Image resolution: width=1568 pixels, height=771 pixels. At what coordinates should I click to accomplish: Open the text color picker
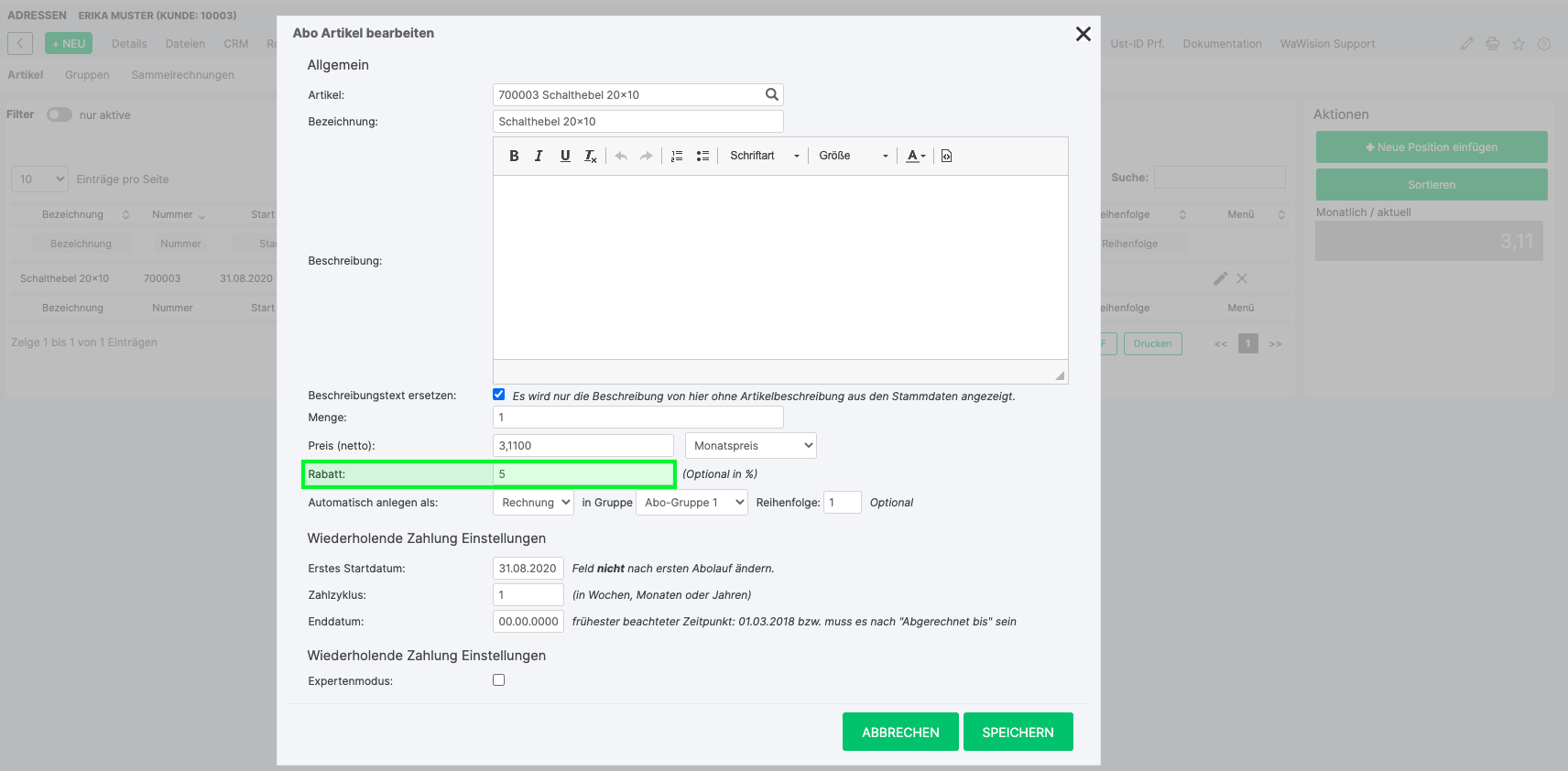pos(915,156)
